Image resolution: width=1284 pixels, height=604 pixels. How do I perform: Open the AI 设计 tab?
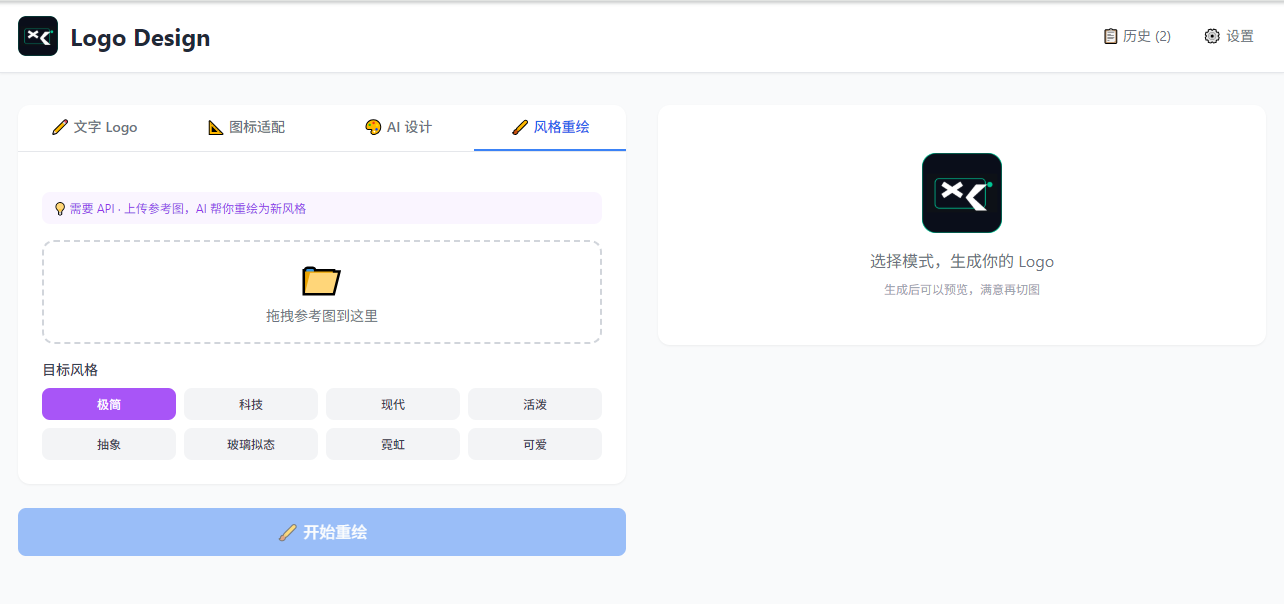point(398,128)
